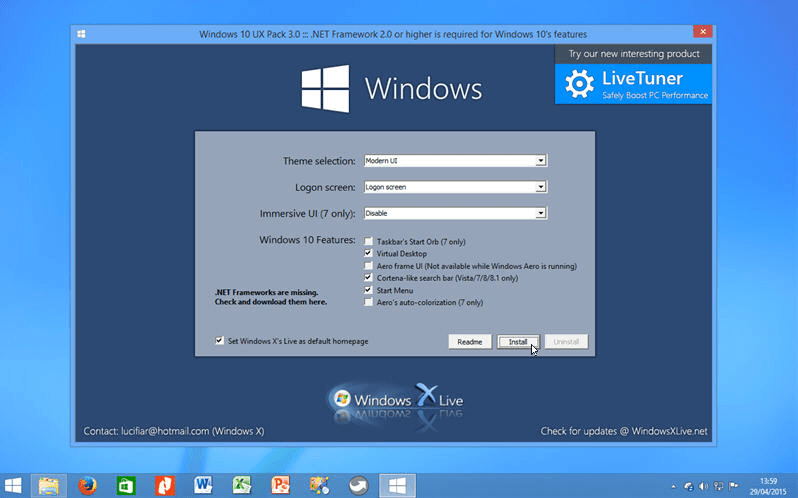Click the .NET Frameworks missing download link

271,297
